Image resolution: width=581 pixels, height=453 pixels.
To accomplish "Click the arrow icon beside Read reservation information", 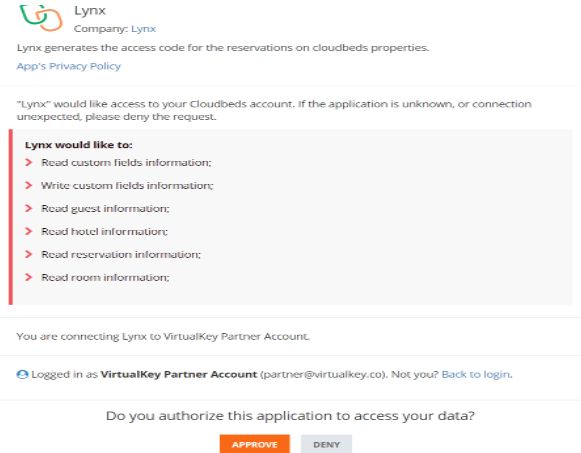I will pyautogui.click(x=29, y=254).
